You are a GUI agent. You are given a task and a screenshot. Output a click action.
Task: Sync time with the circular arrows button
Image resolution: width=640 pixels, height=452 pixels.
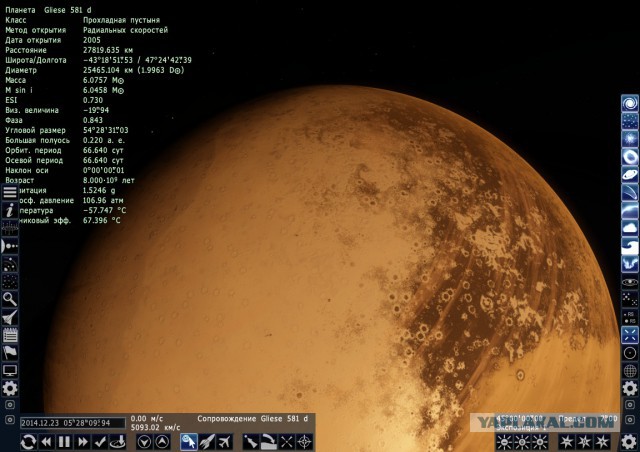28,442
